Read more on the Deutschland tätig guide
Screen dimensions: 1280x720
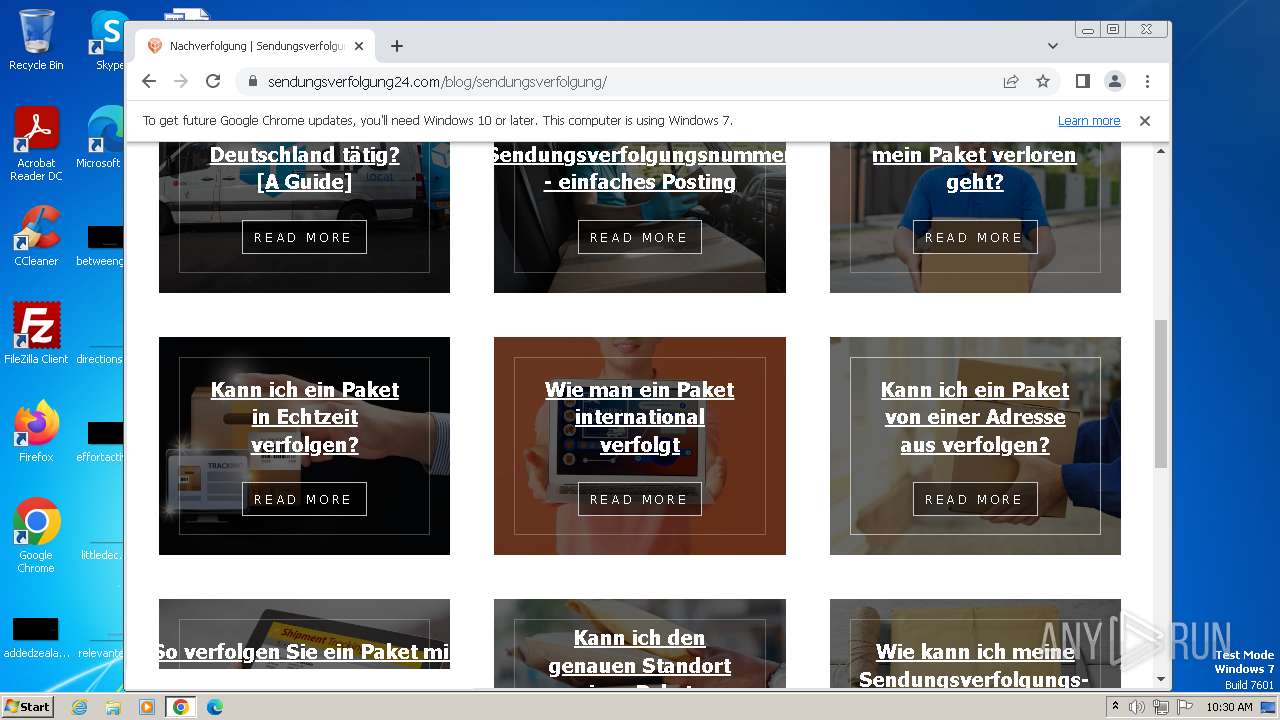pos(304,237)
